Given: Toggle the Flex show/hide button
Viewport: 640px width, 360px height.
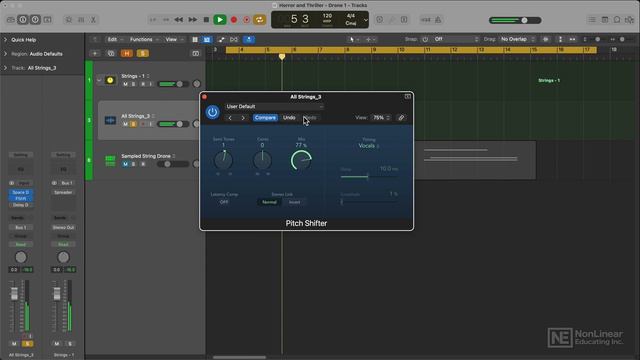Looking at the screenshot, I should click(x=234, y=40).
